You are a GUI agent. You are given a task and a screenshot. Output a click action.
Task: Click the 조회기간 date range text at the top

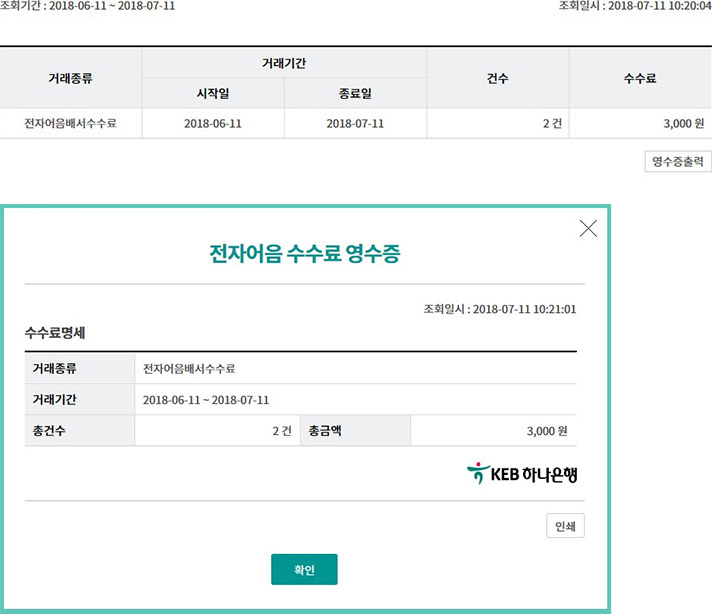tap(88, 5)
